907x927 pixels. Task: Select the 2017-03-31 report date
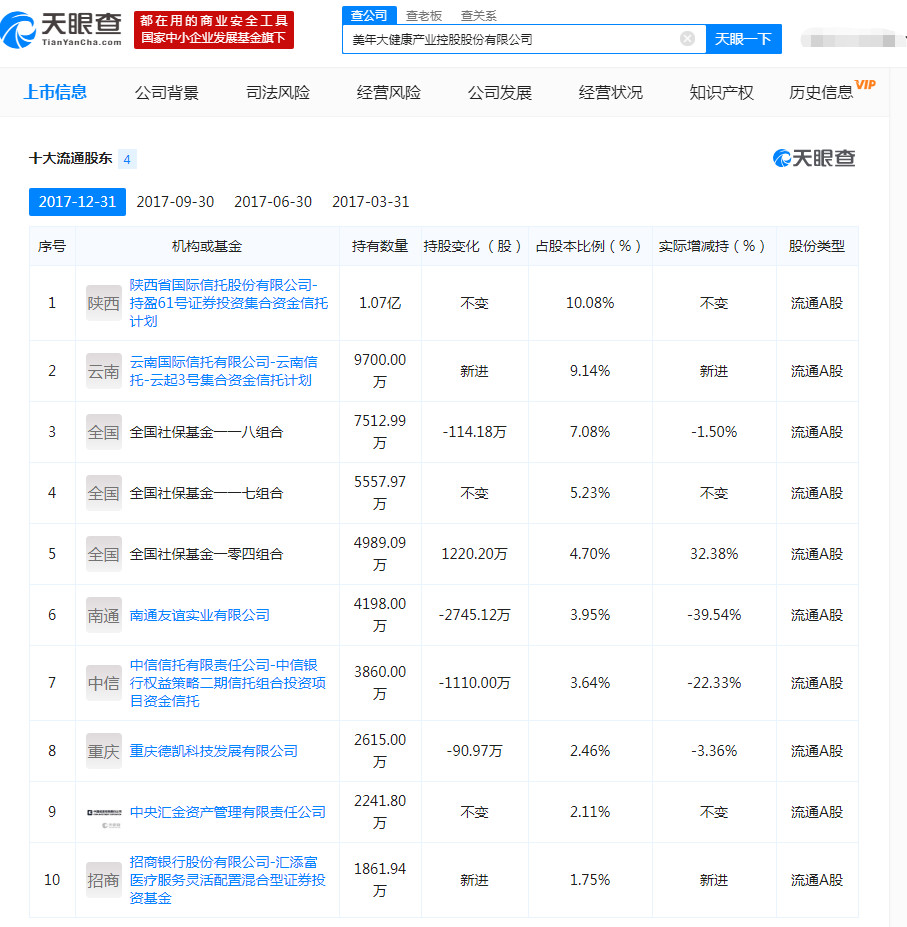point(371,202)
